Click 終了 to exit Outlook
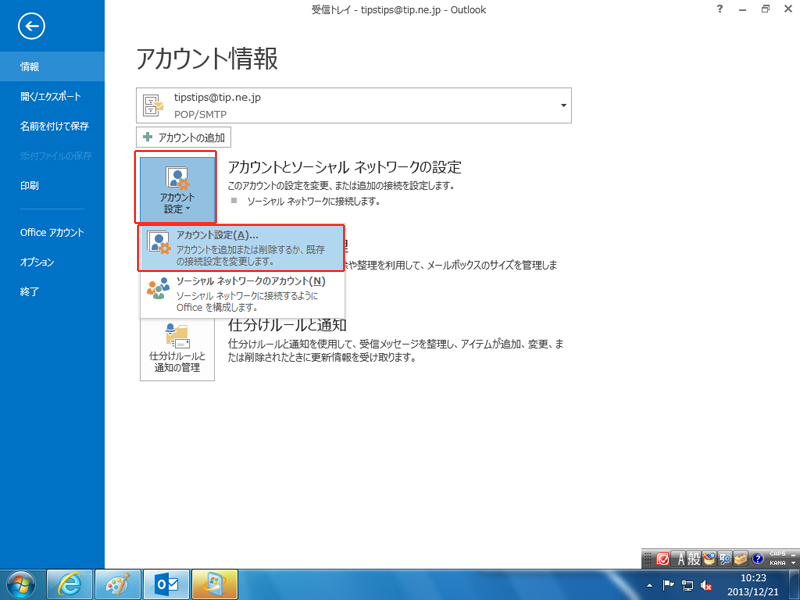Screen dimensions: 800x600 (x=52, y=292)
